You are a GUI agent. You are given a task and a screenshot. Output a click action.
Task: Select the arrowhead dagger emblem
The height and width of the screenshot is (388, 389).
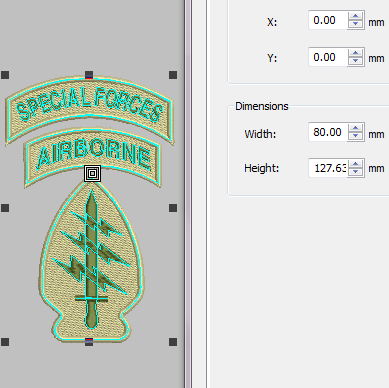[x=92, y=262]
